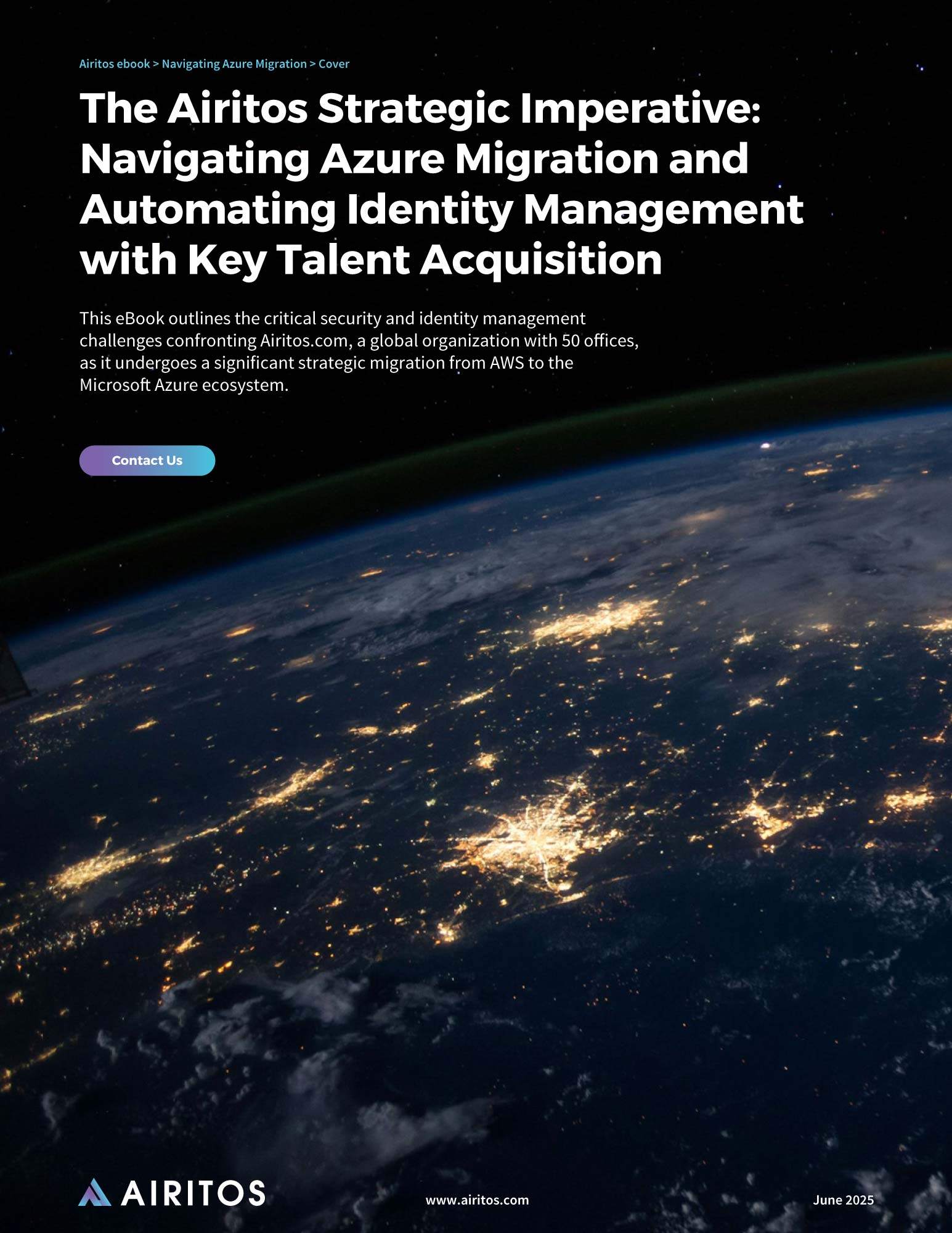Click the Contact Us button

[147, 461]
